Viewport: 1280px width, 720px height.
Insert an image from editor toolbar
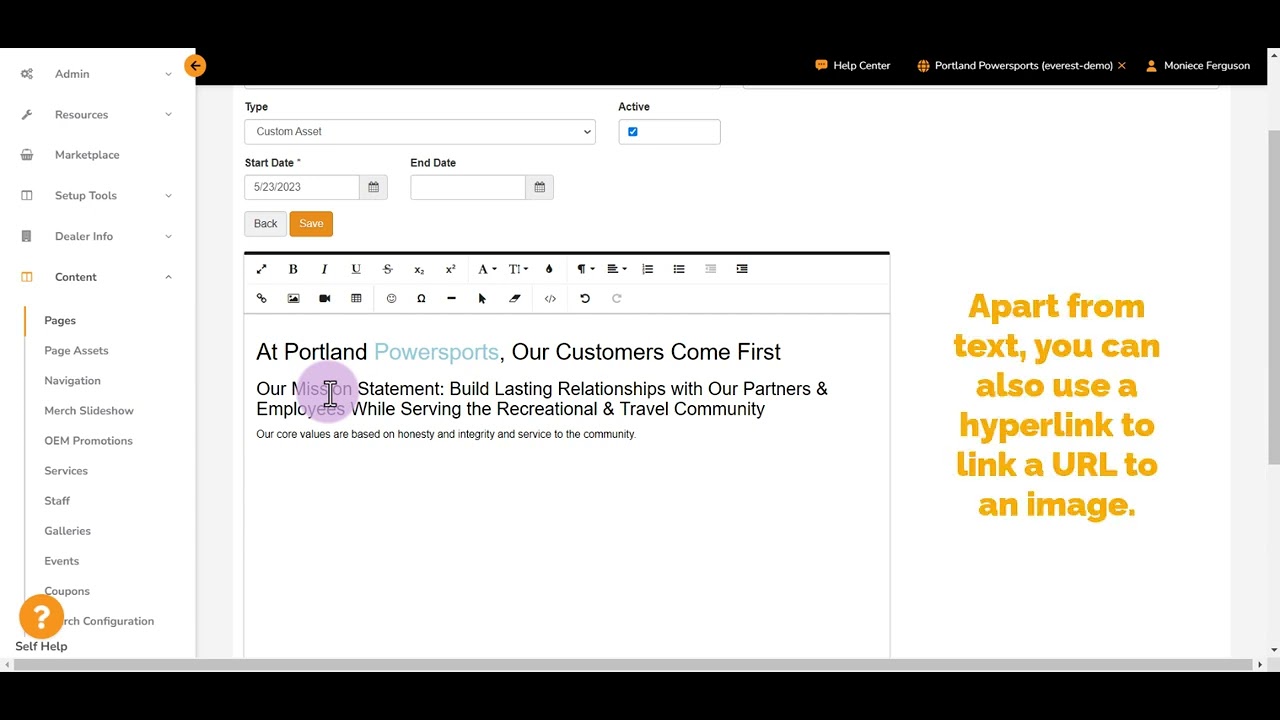click(293, 298)
